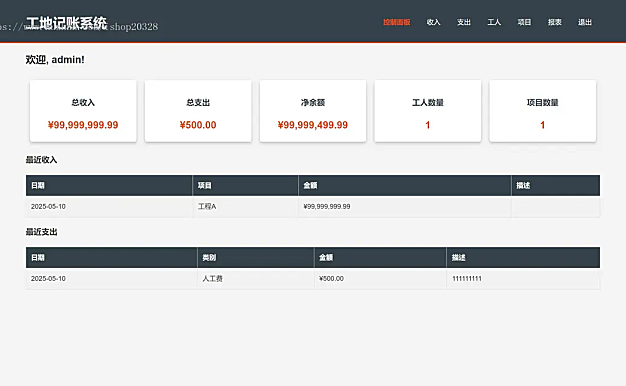Click the 工人数量 summary card

[x=428, y=111]
